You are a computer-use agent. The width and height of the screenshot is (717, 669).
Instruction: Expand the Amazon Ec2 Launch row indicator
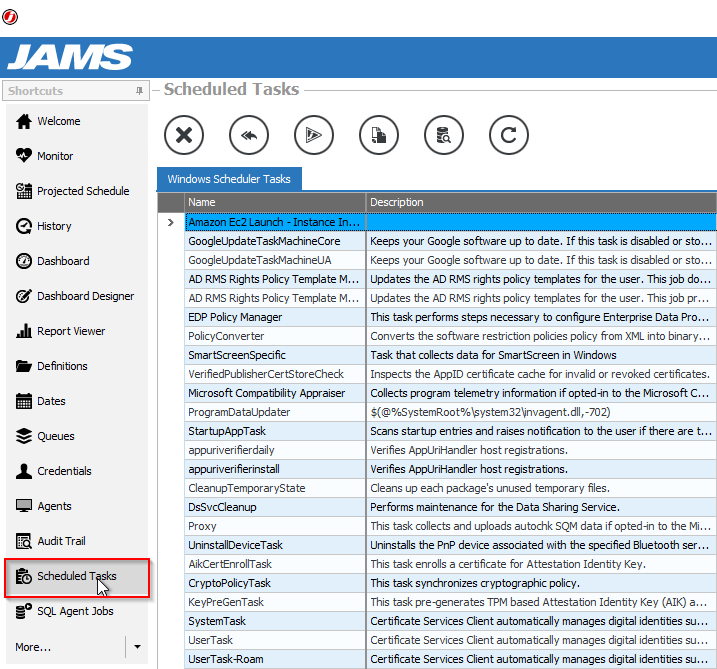[170, 222]
